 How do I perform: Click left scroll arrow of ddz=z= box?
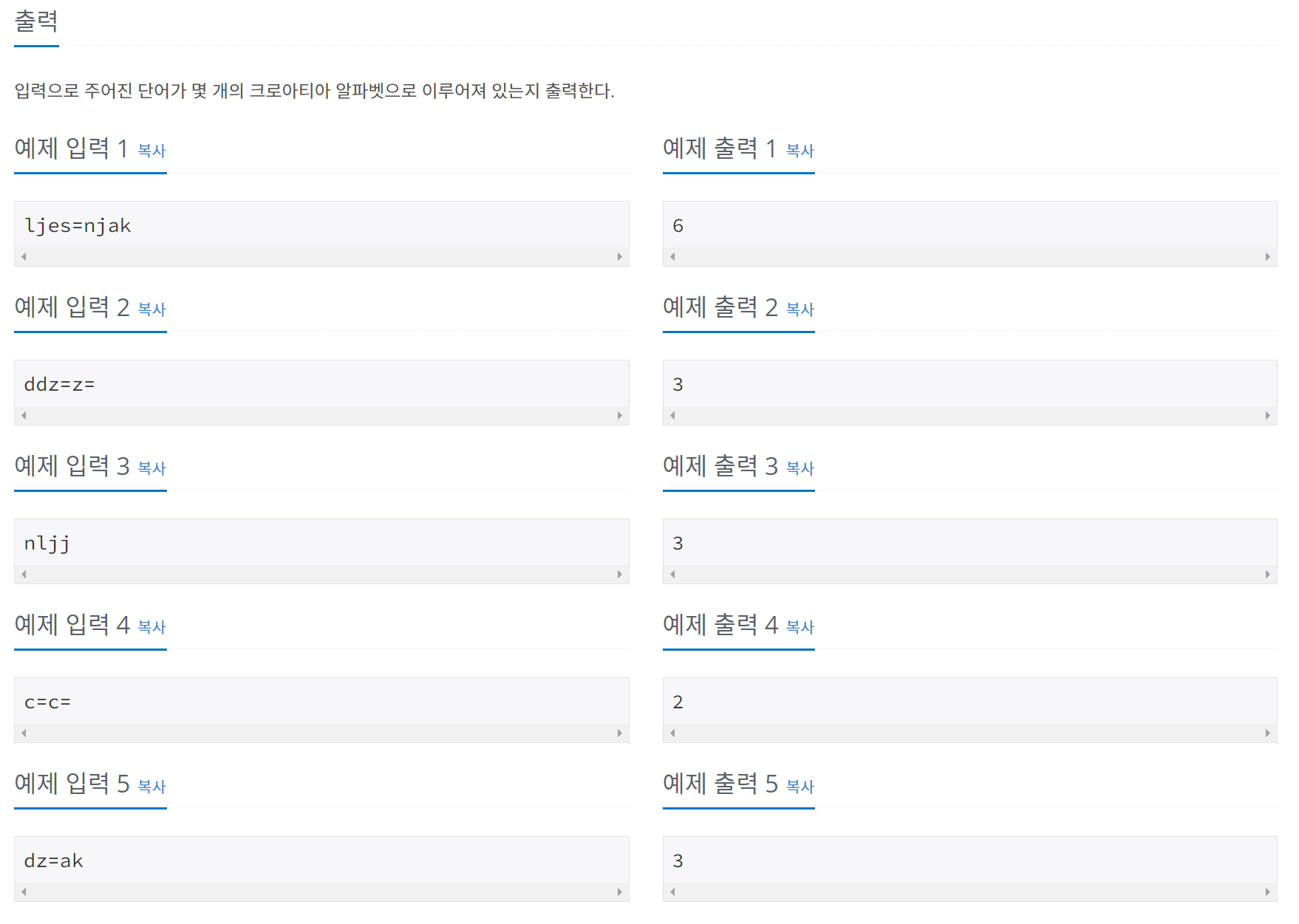(x=24, y=416)
